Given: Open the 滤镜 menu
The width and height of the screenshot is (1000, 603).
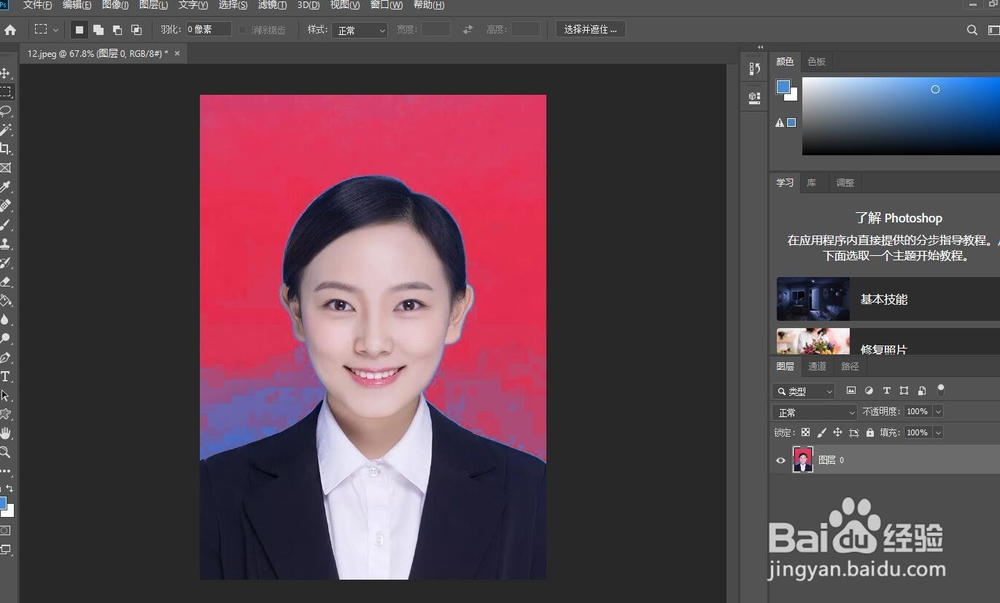Looking at the screenshot, I should pyautogui.click(x=271, y=5).
